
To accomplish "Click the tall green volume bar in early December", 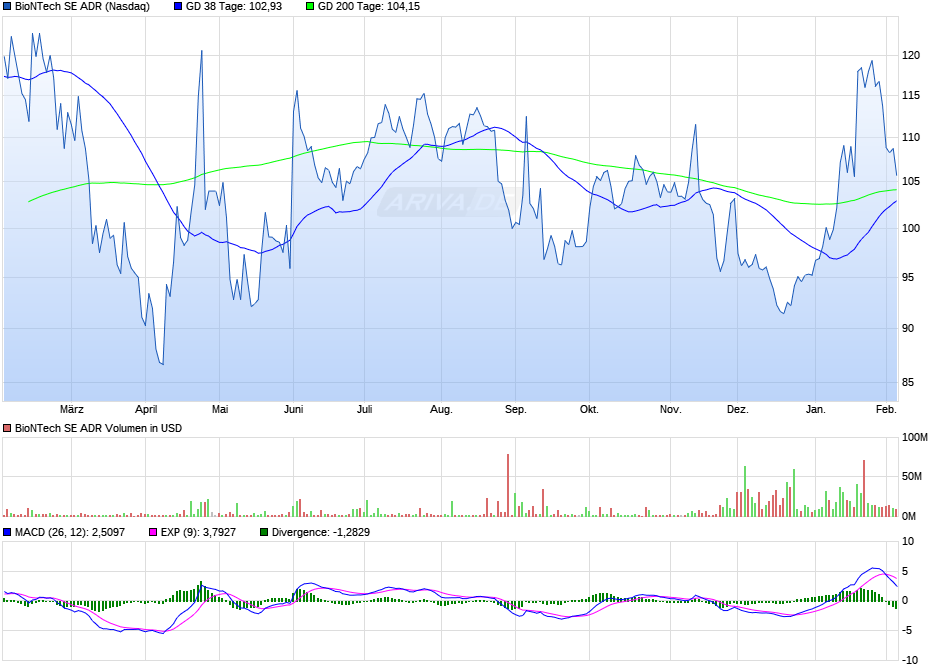I will 745,491.
